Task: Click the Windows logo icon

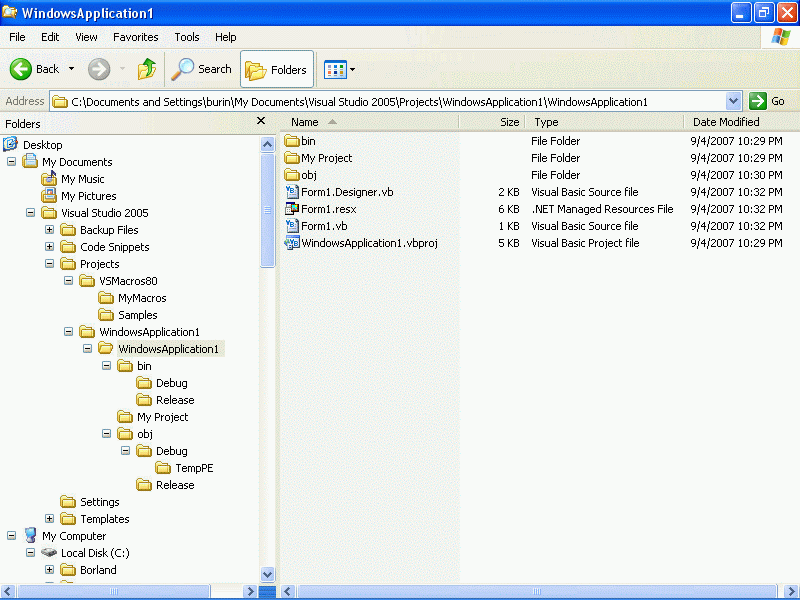Action: pyautogui.click(x=781, y=37)
